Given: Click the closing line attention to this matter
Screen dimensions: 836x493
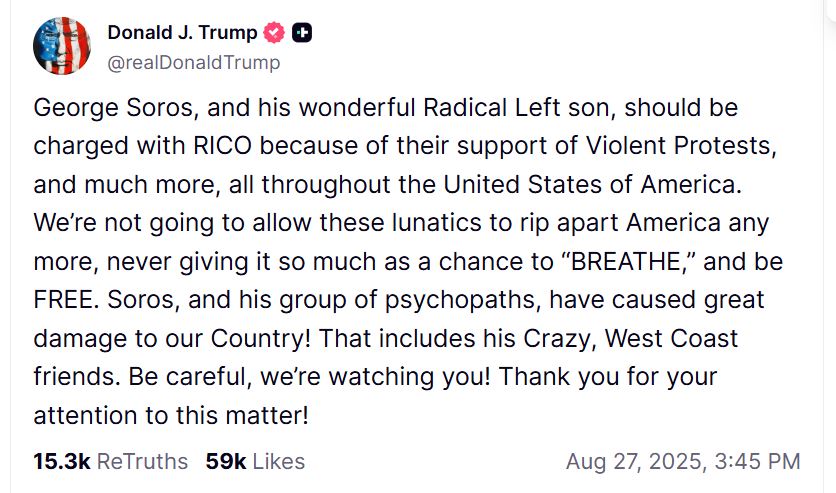Looking at the screenshot, I should pyautogui.click(x=168, y=414).
